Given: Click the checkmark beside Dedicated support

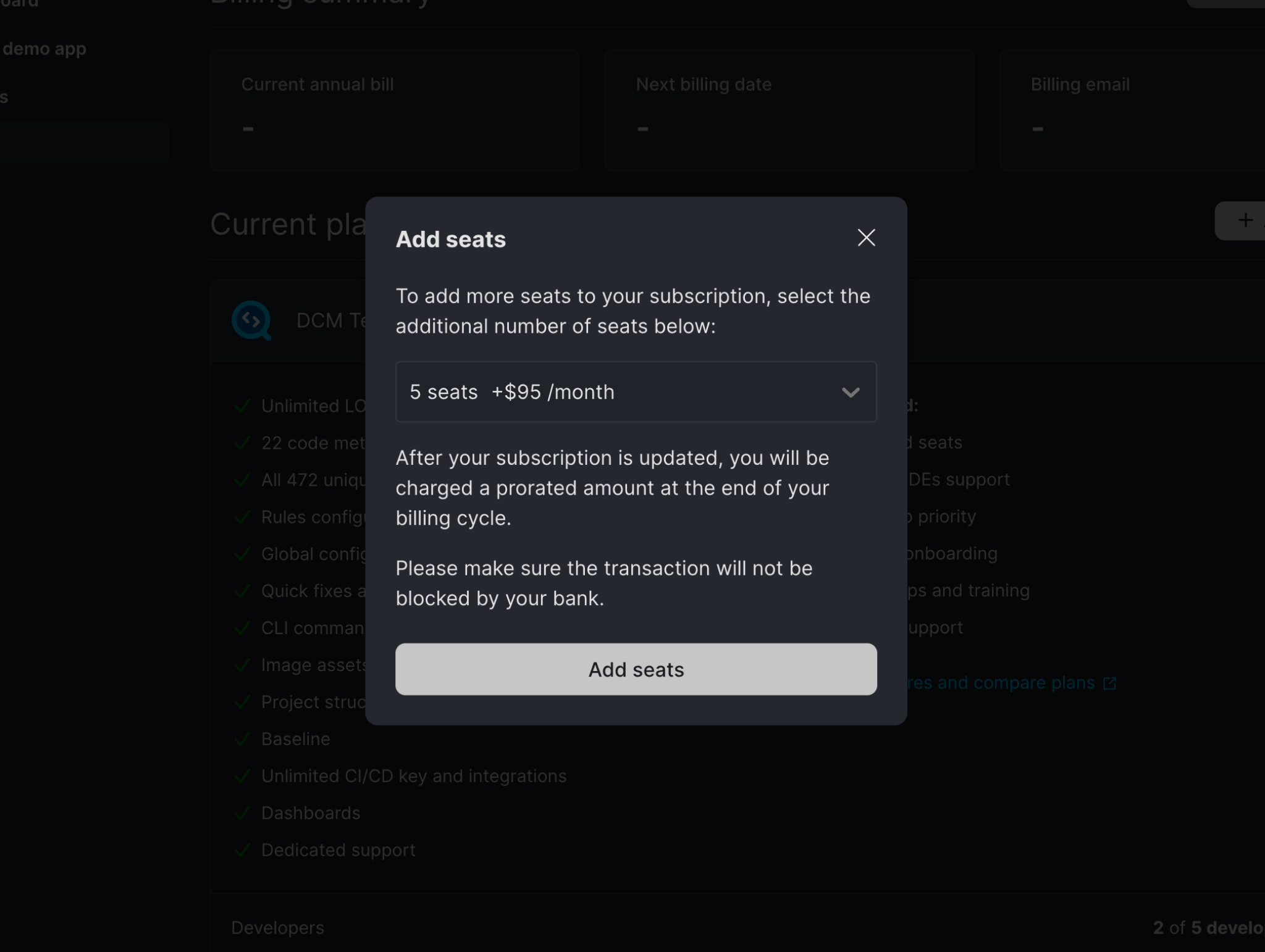Looking at the screenshot, I should [242, 850].
